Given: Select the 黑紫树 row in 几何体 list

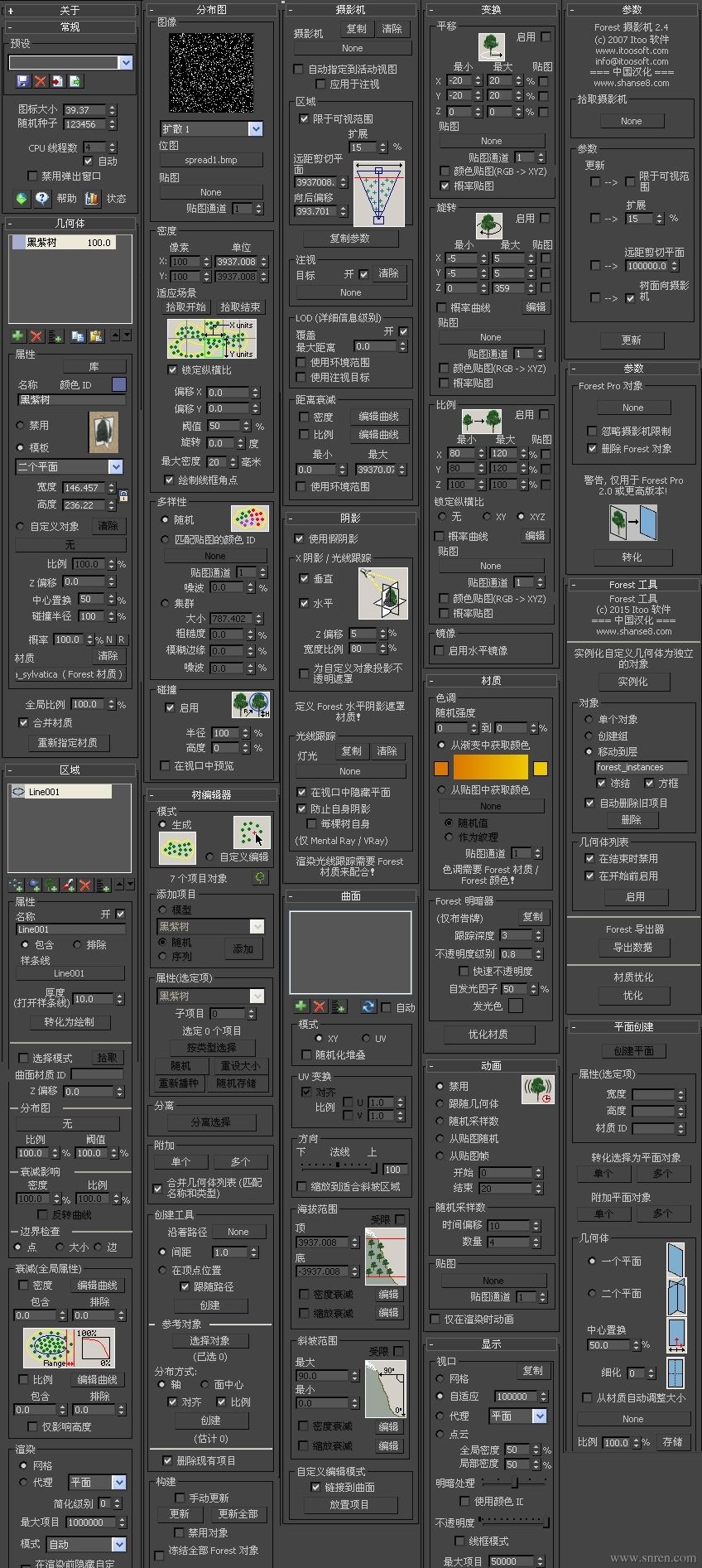Looking at the screenshot, I should point(63,243).
